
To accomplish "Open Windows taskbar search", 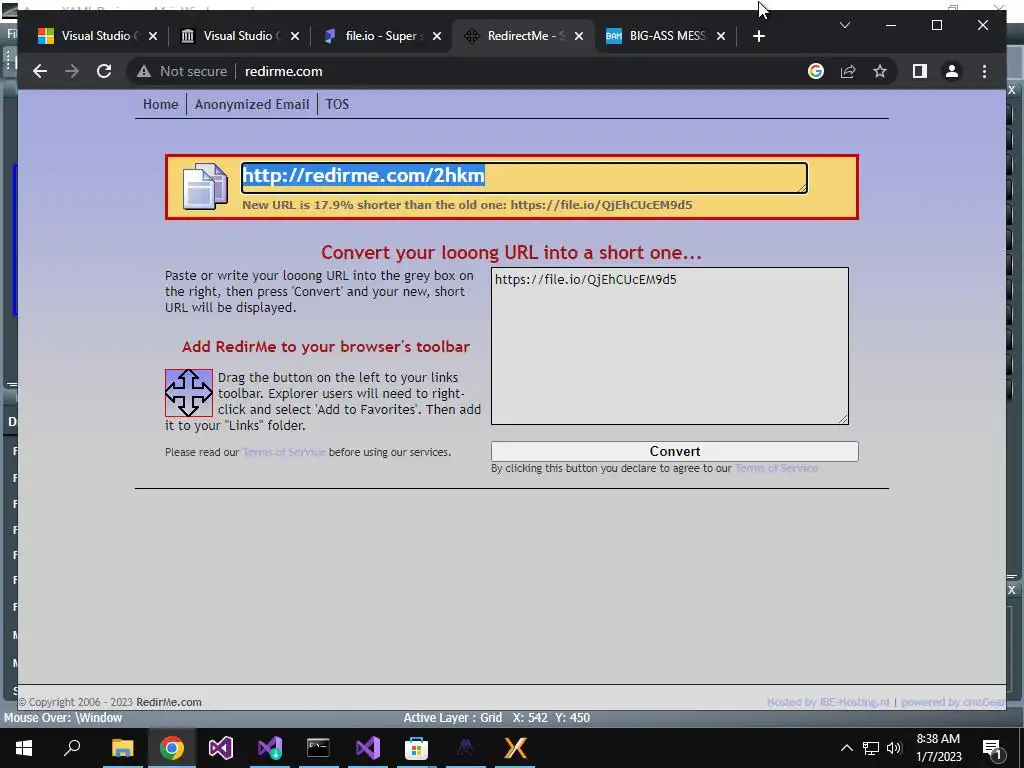I will tap(72, 748).
